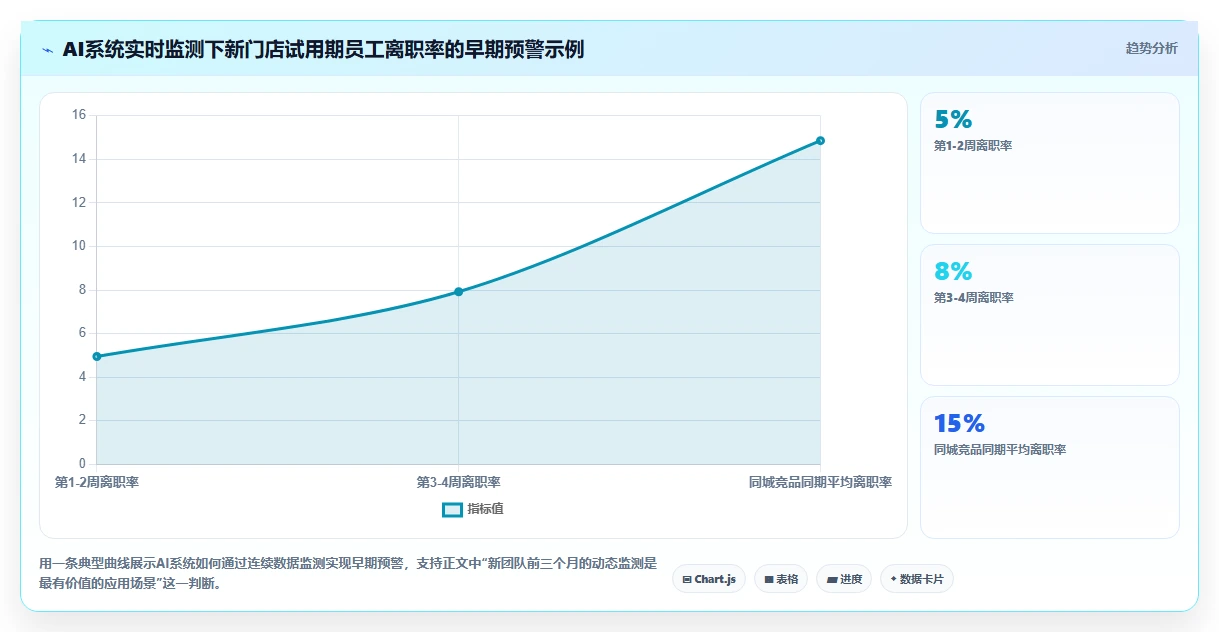This screenshot has height=632, width=1219.
Task: Click the x-axis label 第1-2周离职率
Action: pos(97,482)
